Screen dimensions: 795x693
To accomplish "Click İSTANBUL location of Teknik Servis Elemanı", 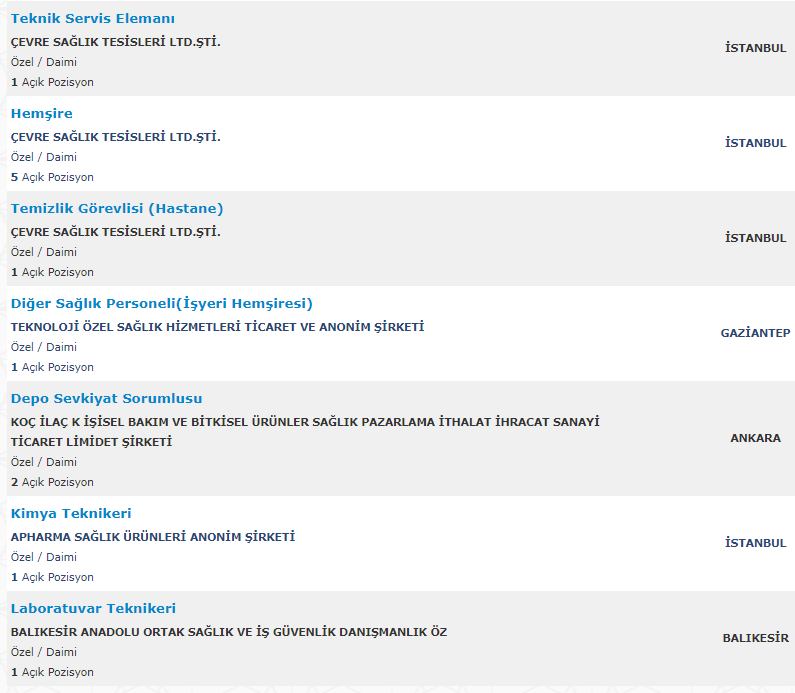I will click(x=755, y=48).
